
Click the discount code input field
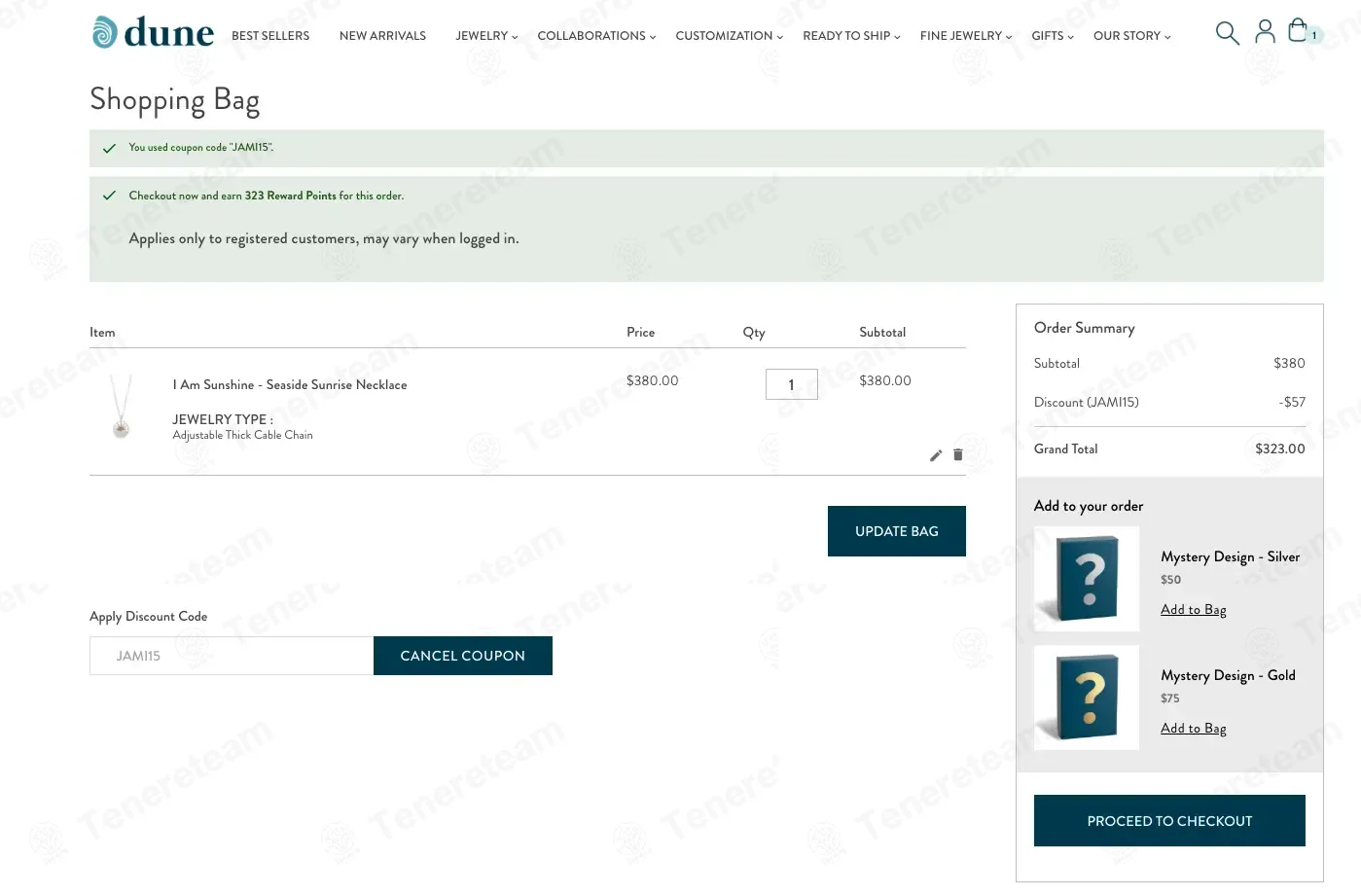(232, 656)
